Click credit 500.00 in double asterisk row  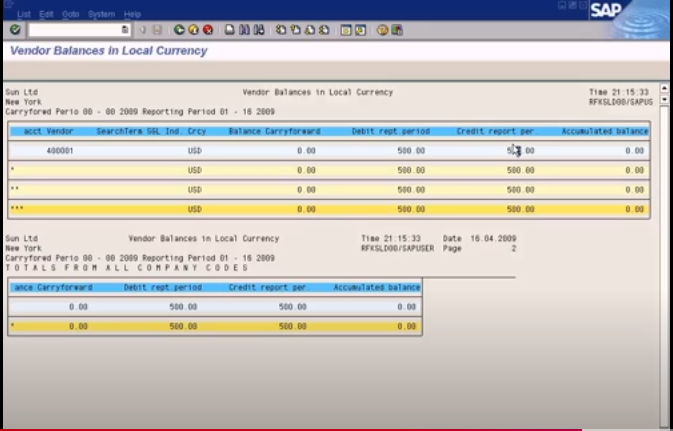(x=521, y=190)
